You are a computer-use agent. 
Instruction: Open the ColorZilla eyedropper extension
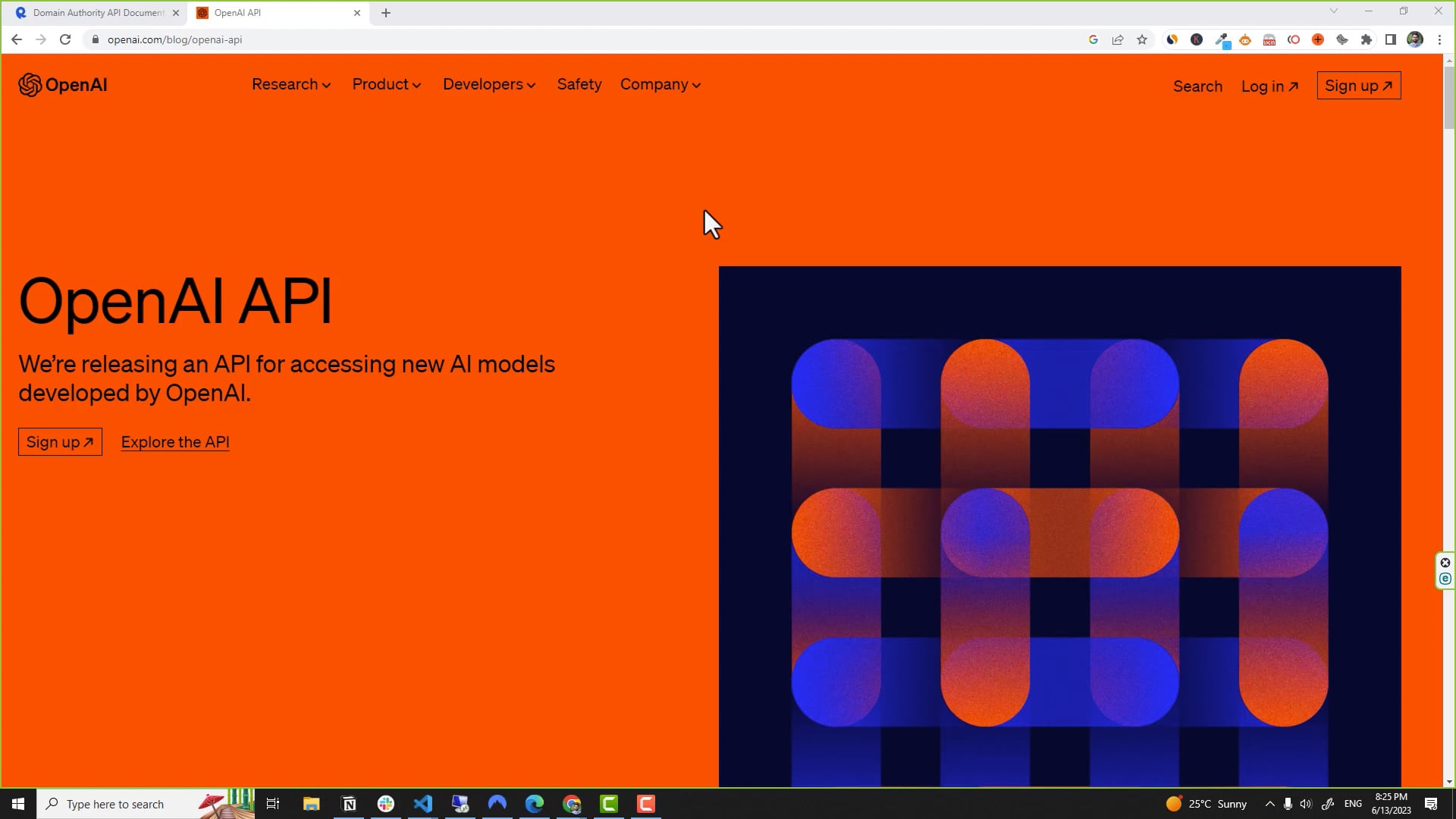pos(1222,39)
